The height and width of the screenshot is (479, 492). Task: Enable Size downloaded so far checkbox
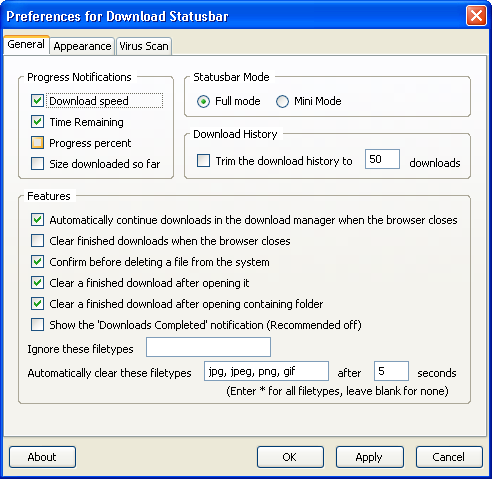(x=37, y=164)
